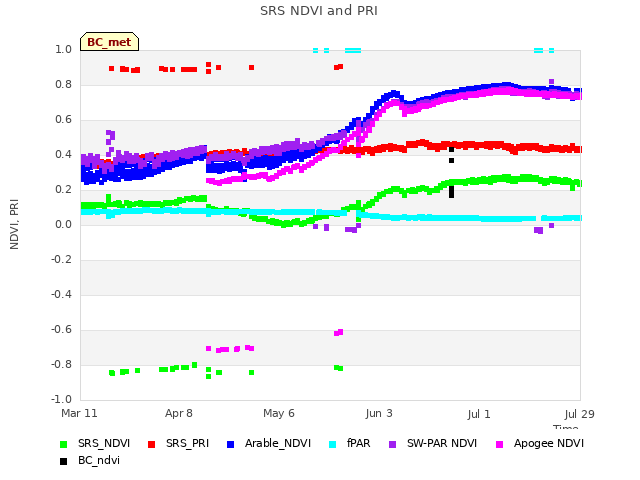Toggle the SRS_NDVI series label
640x480 pixels.
coord(104,444)
